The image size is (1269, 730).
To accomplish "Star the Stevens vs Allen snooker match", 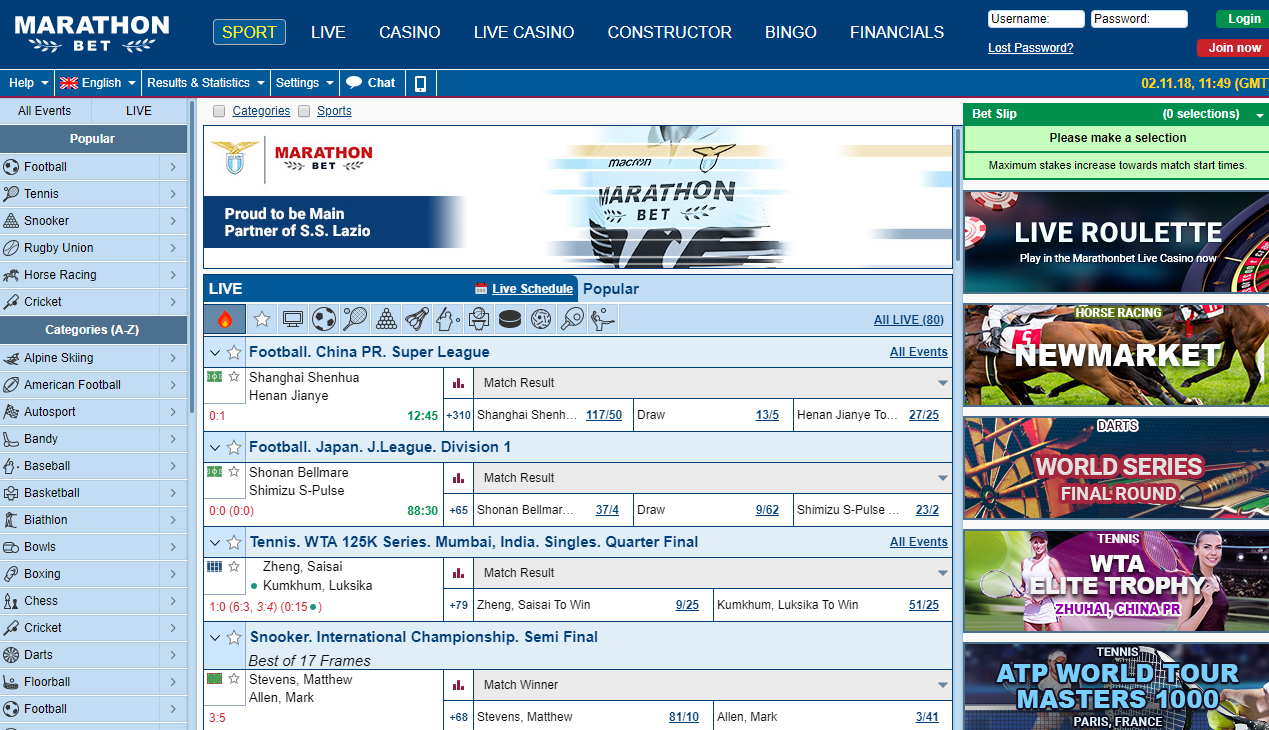I will click(234, 678).
